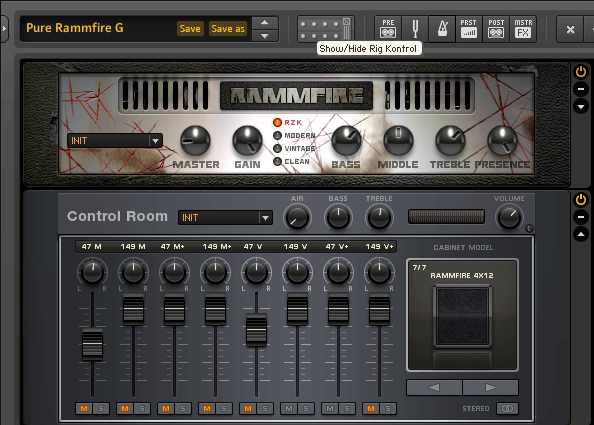This screenshot has width=594, height=425.
Task: Show the PRST preset volume icon
Action: 469,29
